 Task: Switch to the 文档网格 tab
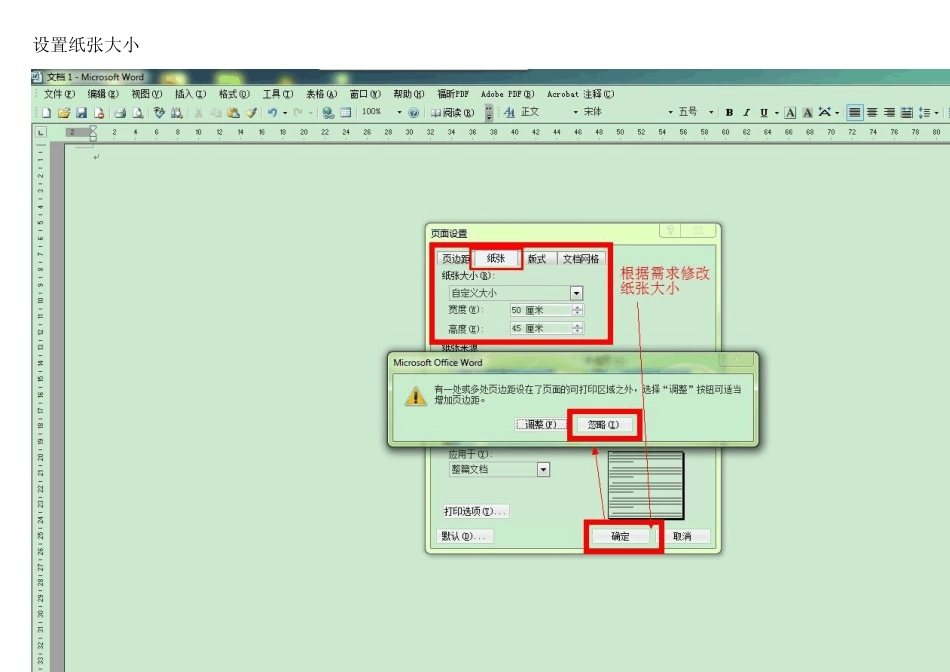tap(580, 259)
